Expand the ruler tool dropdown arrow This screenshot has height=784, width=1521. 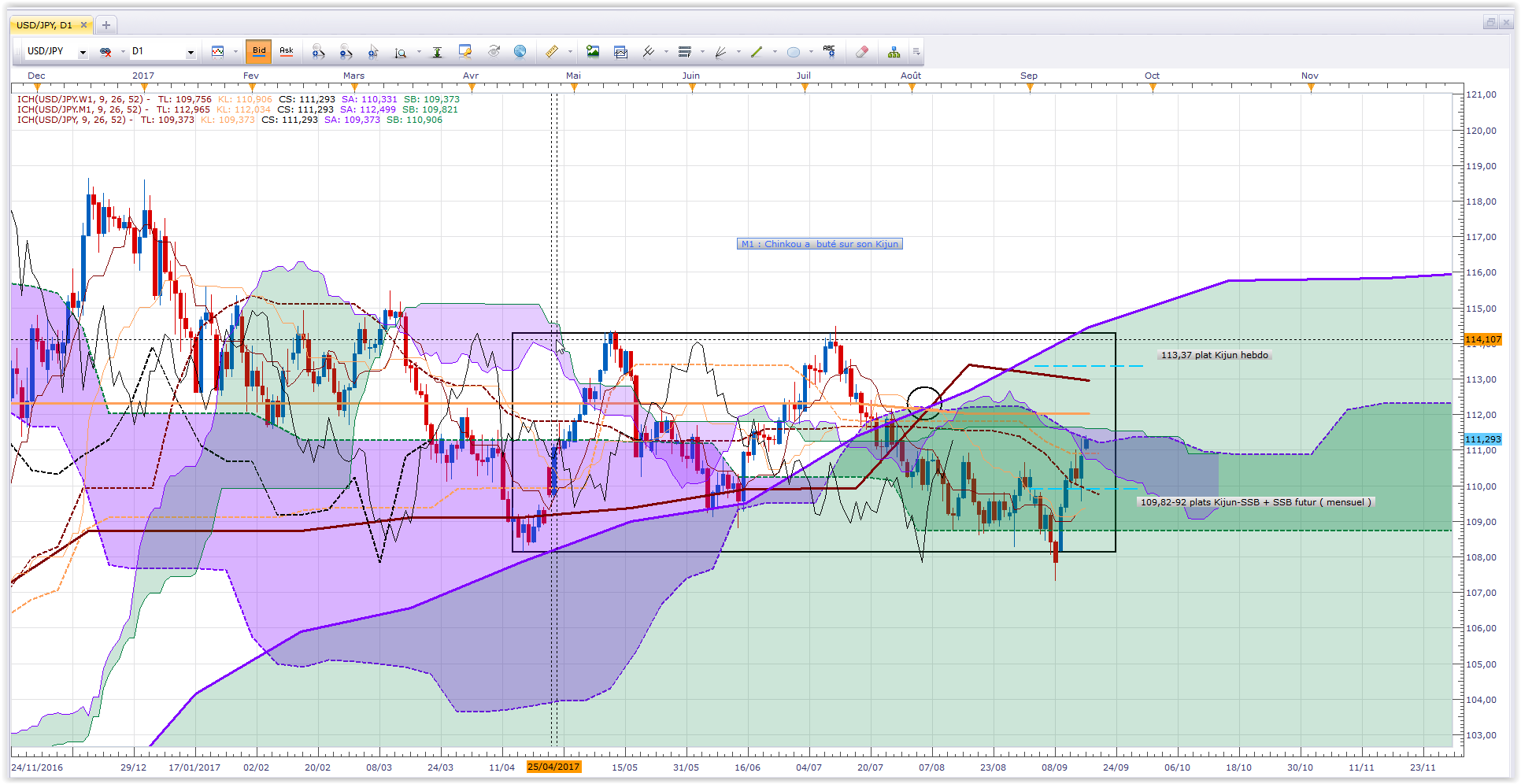[570, 52]
